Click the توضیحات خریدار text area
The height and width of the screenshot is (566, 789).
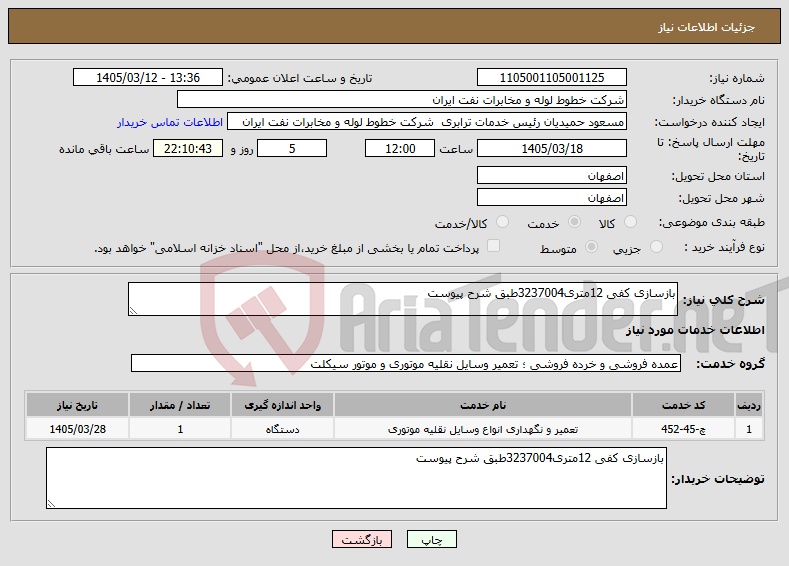356,478
